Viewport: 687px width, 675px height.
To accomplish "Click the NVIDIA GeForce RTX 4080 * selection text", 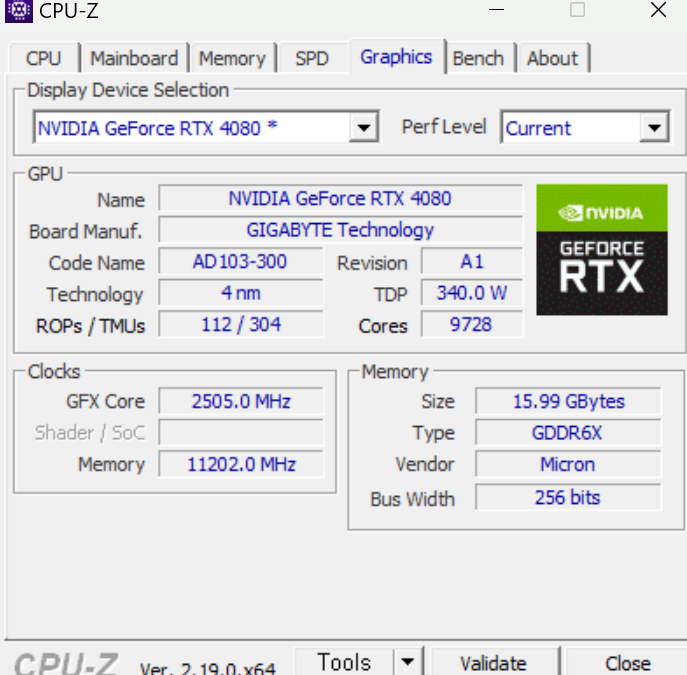I will coord(158,128).
